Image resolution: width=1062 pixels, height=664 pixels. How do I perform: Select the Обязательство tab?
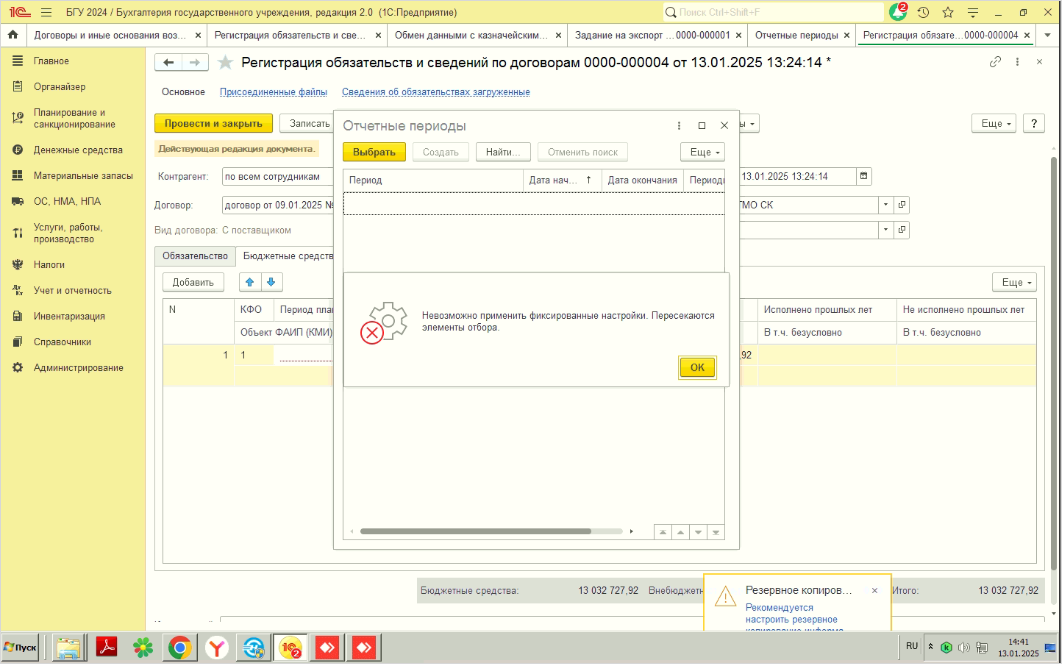195,256
